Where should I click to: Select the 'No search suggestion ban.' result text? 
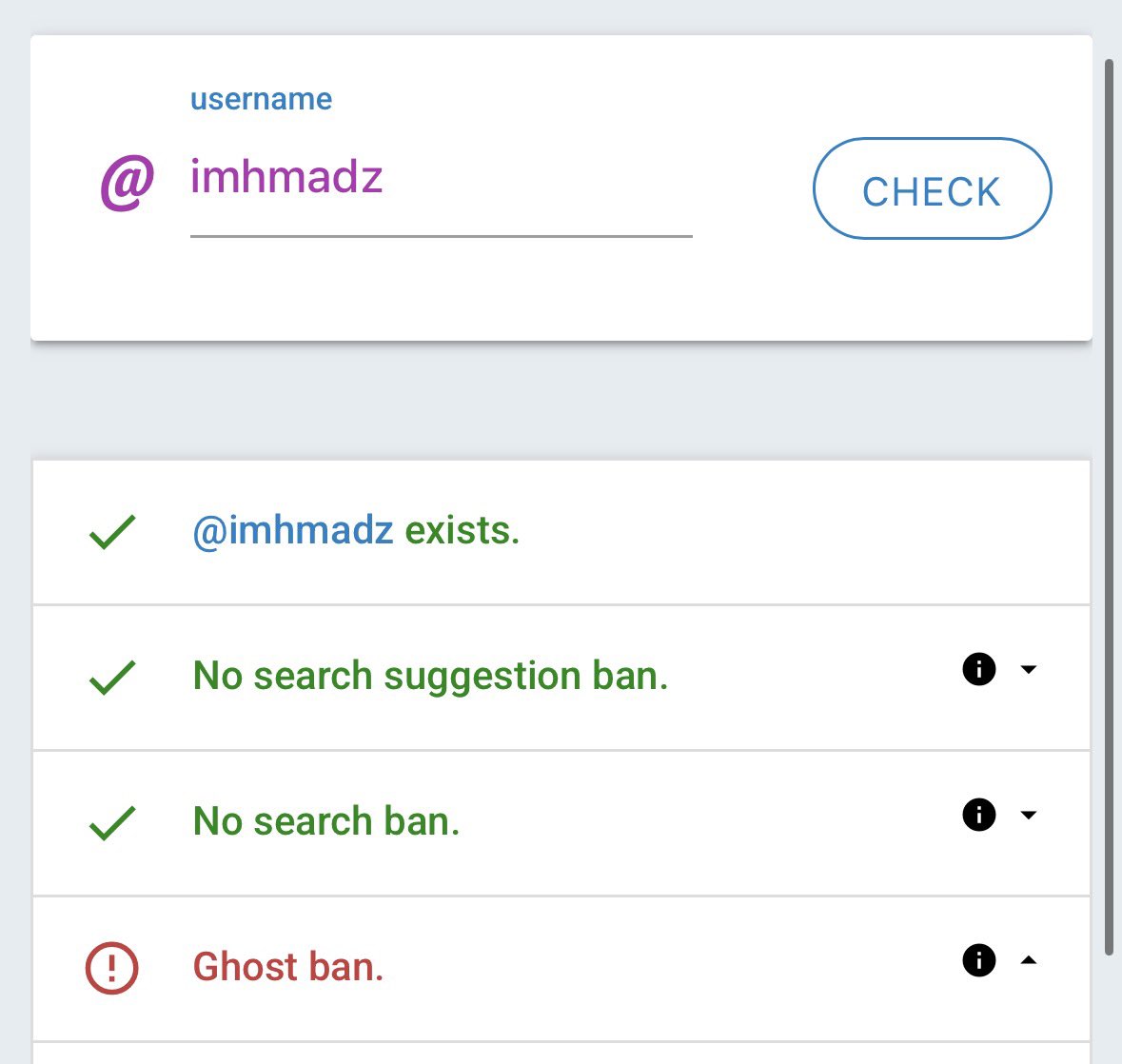(x=430, y=676)
